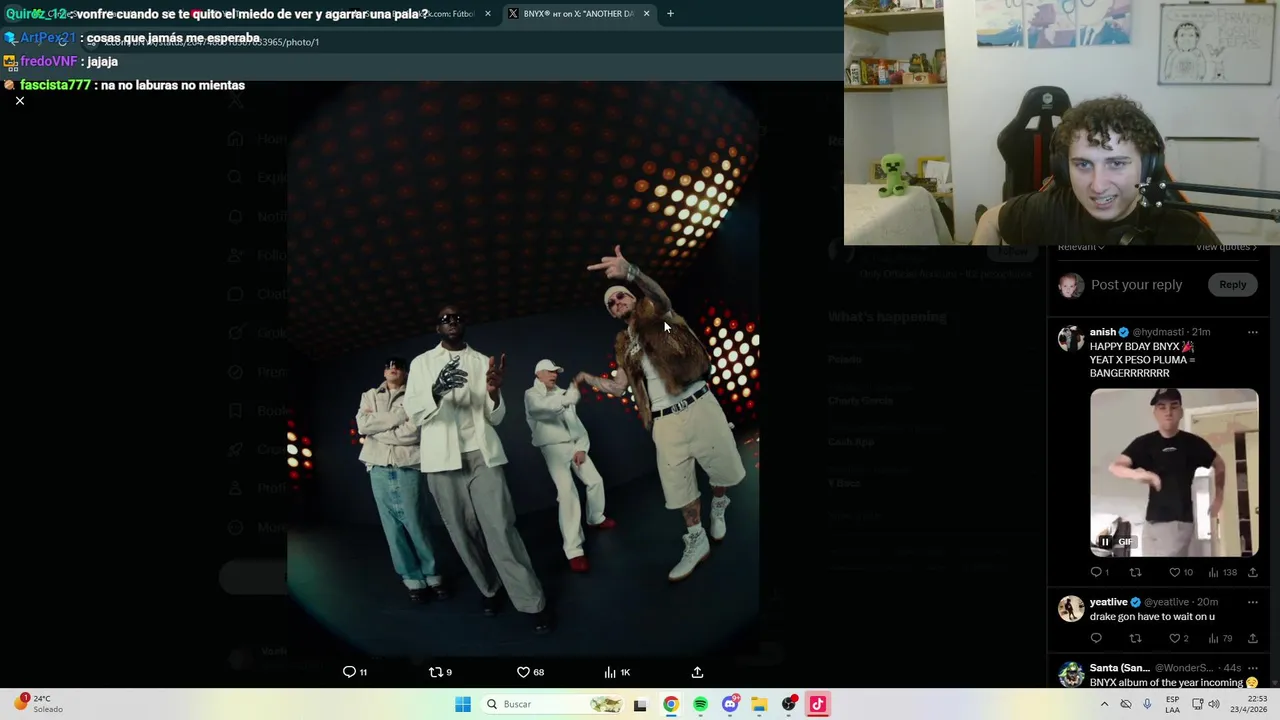Like yeatlive's reply showing 2 likes
The height and width of the screenshot is (720, 1280).
tap(1179, 638)
